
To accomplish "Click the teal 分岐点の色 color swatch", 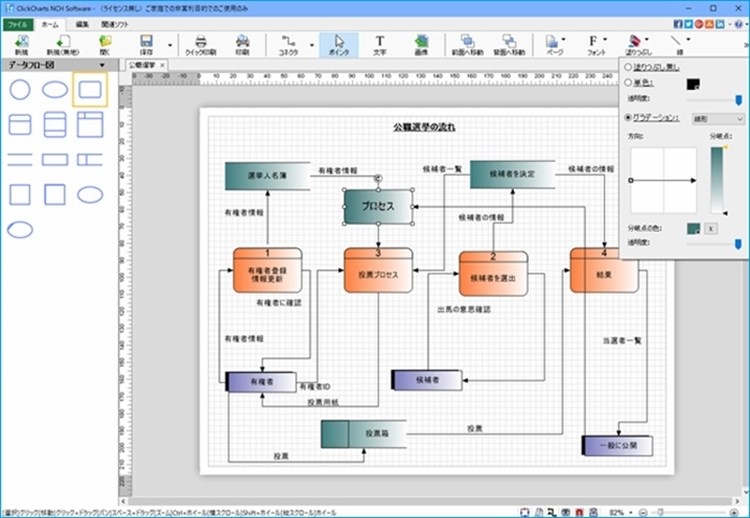I will point(693,229).
